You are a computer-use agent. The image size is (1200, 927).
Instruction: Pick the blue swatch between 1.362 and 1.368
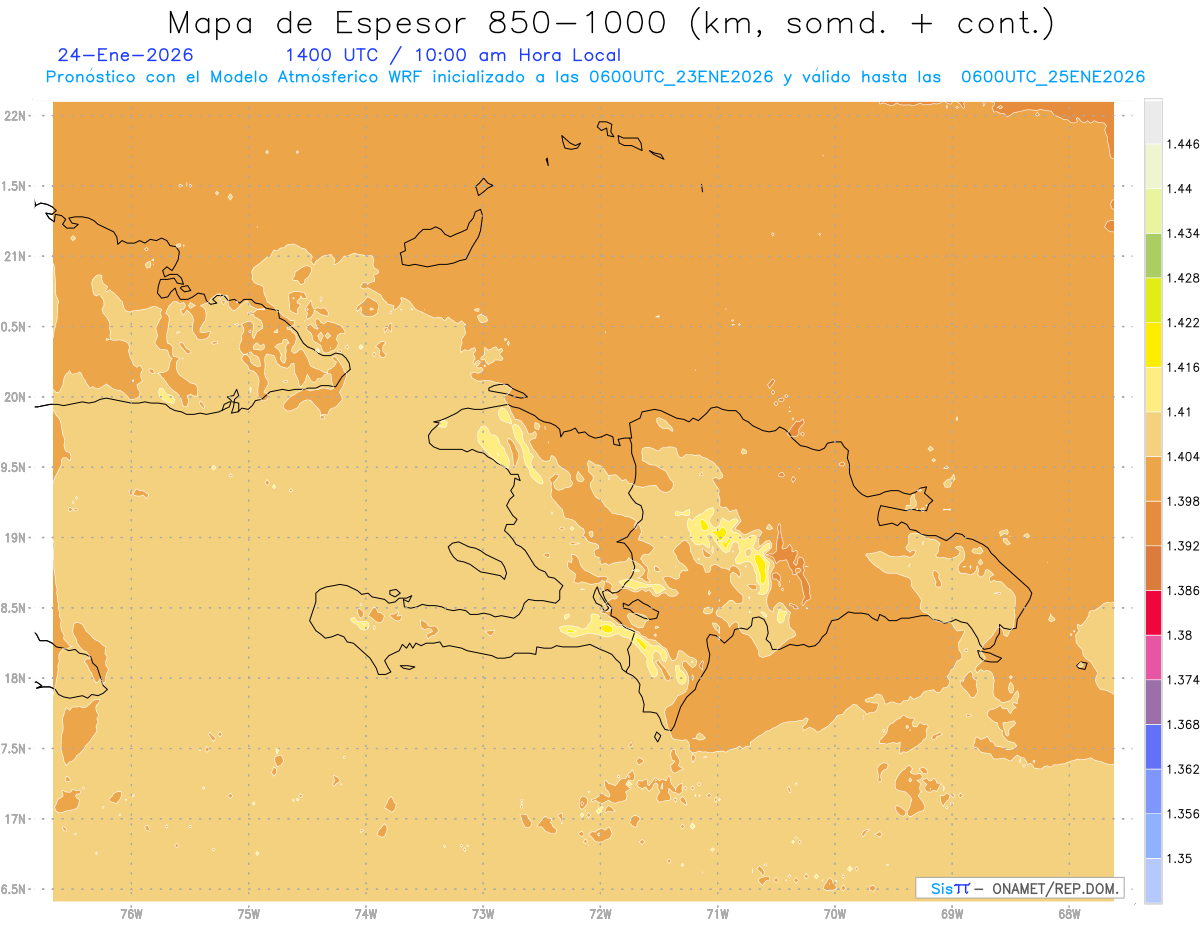1153,747
